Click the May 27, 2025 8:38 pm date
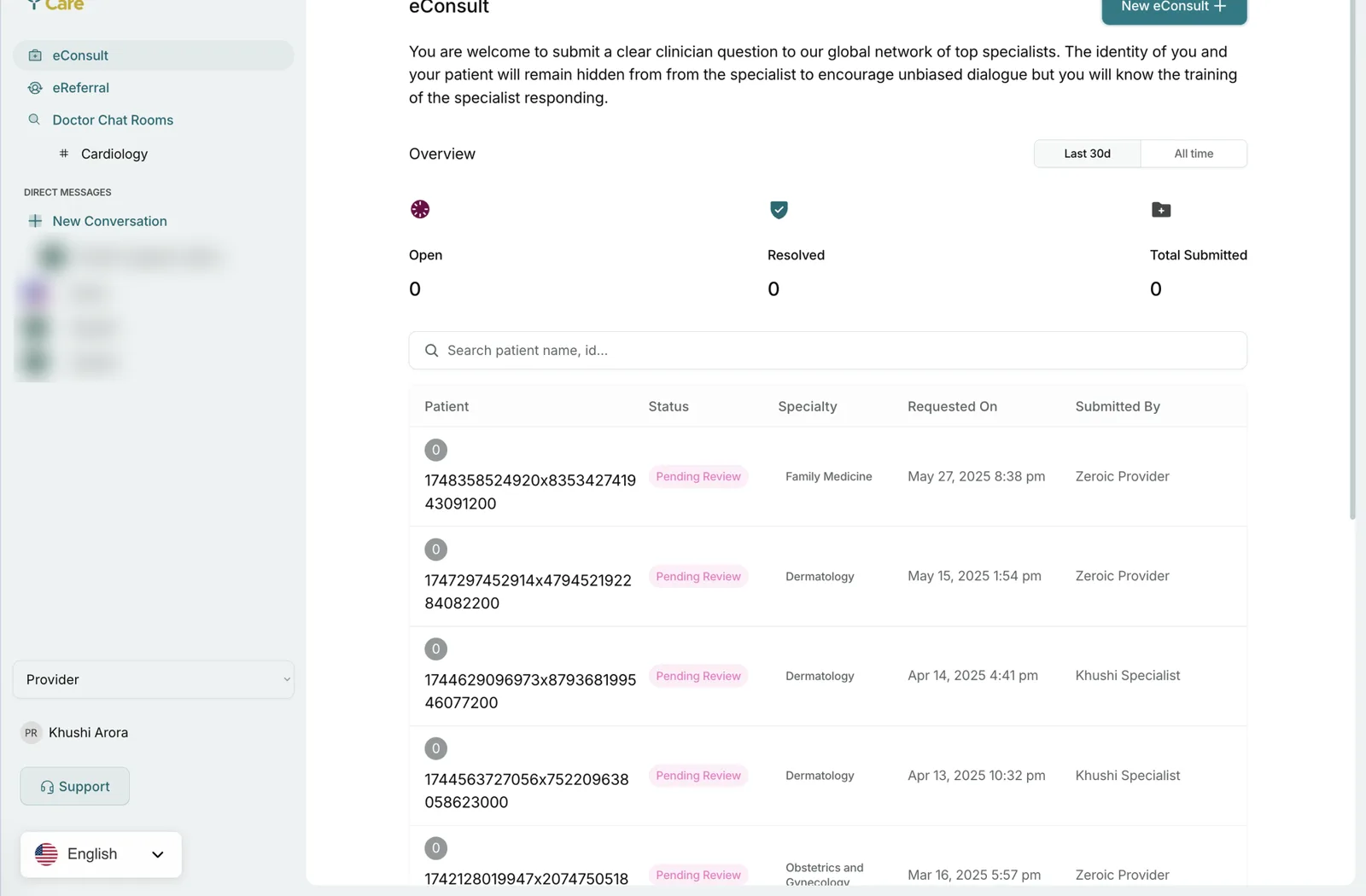1366x896 pixels. (x=976, y=477)
